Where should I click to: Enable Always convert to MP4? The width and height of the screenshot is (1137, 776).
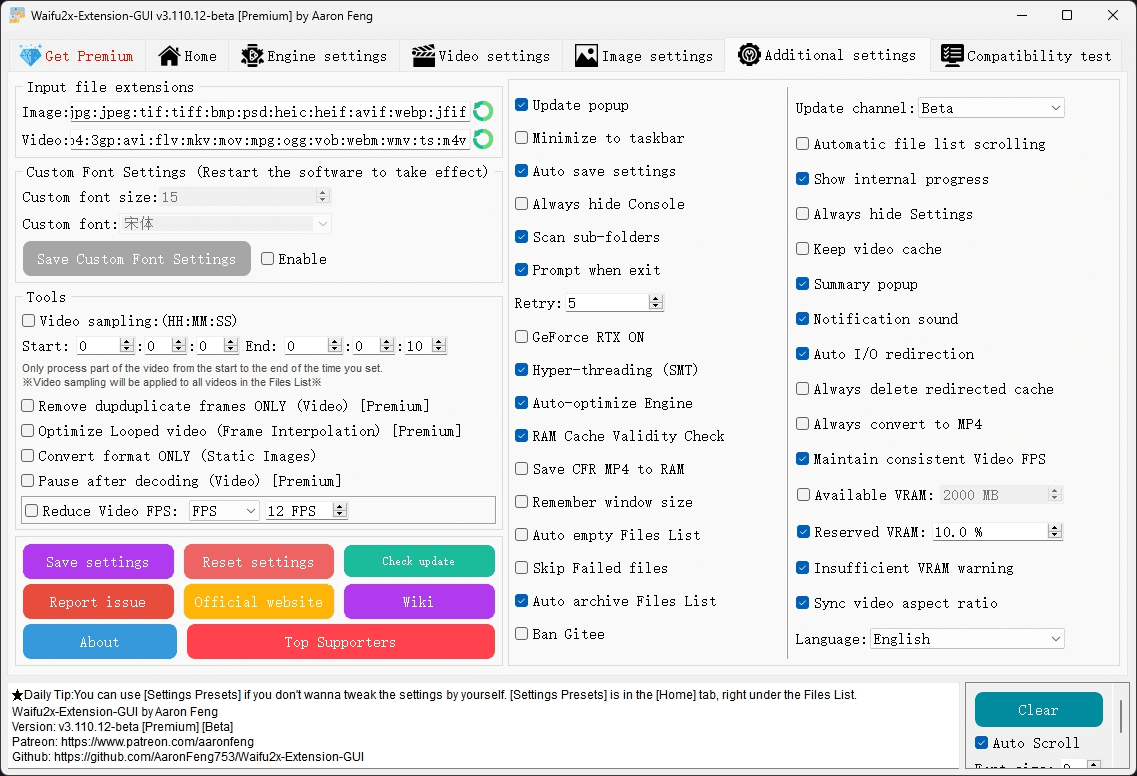(x=803, y=424)
